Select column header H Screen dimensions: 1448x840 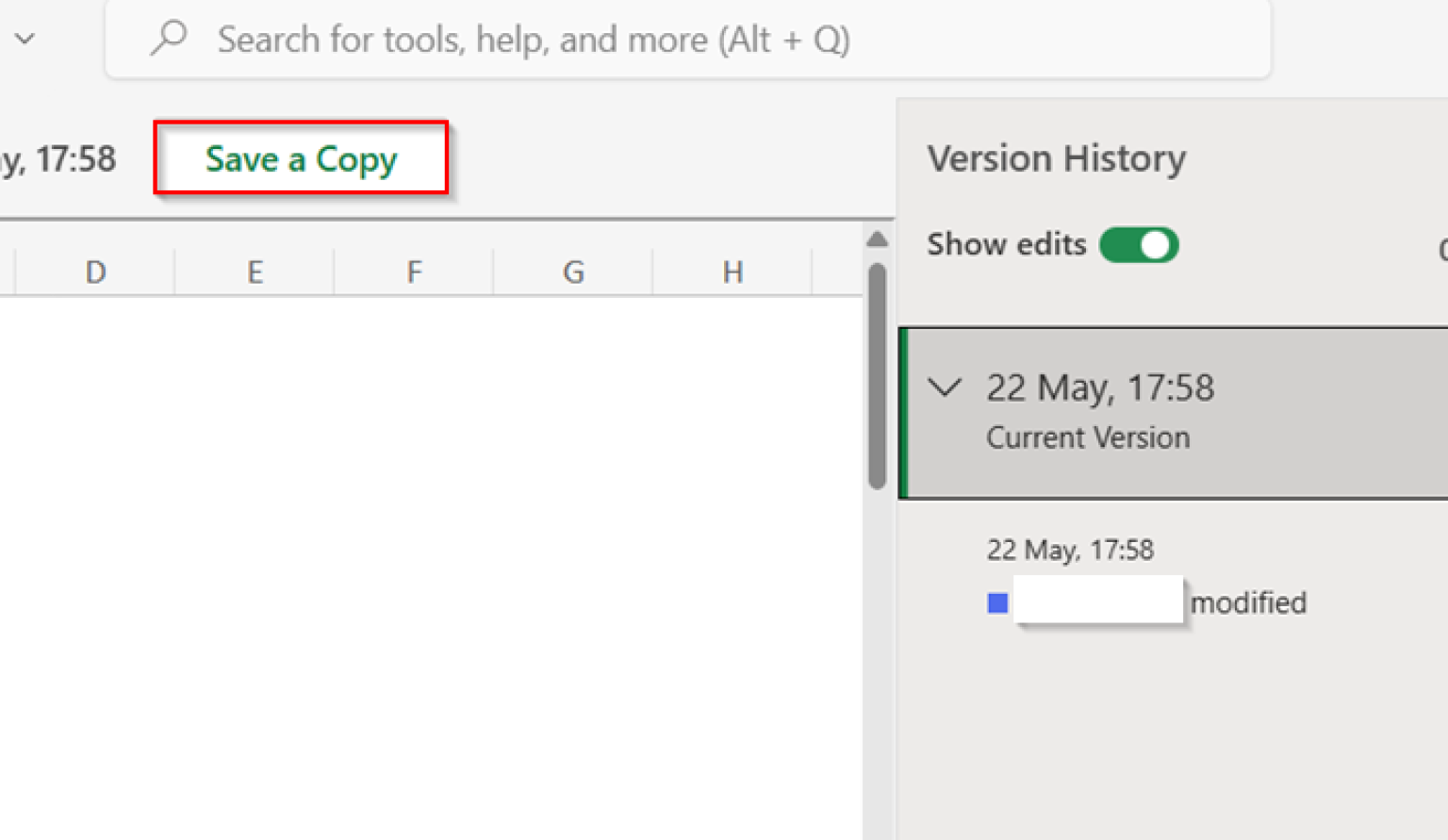click(732, 272)
